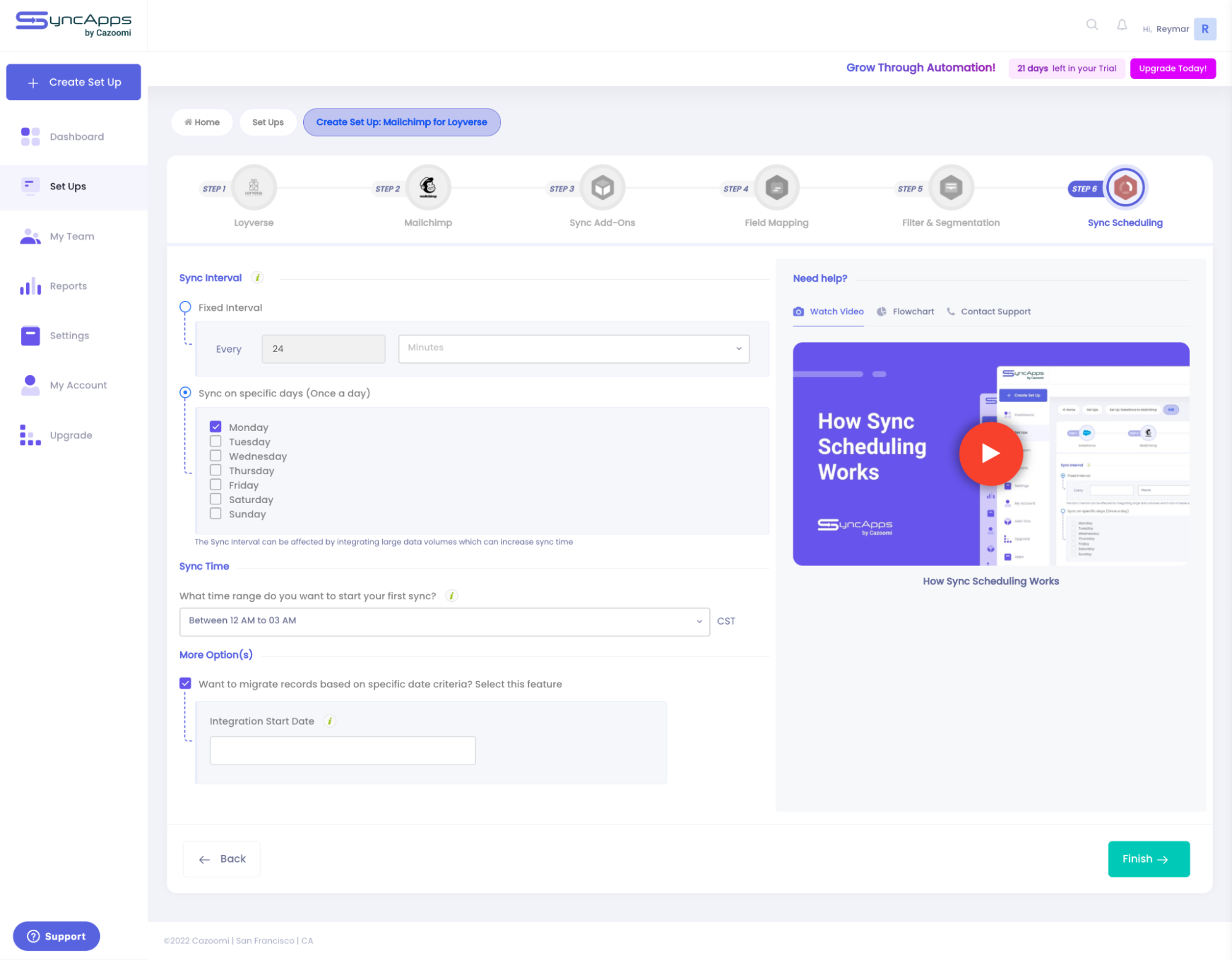Open the Minutes interval unit dropdown
The height and width of the screenshot is (960, 1232).
574,348
